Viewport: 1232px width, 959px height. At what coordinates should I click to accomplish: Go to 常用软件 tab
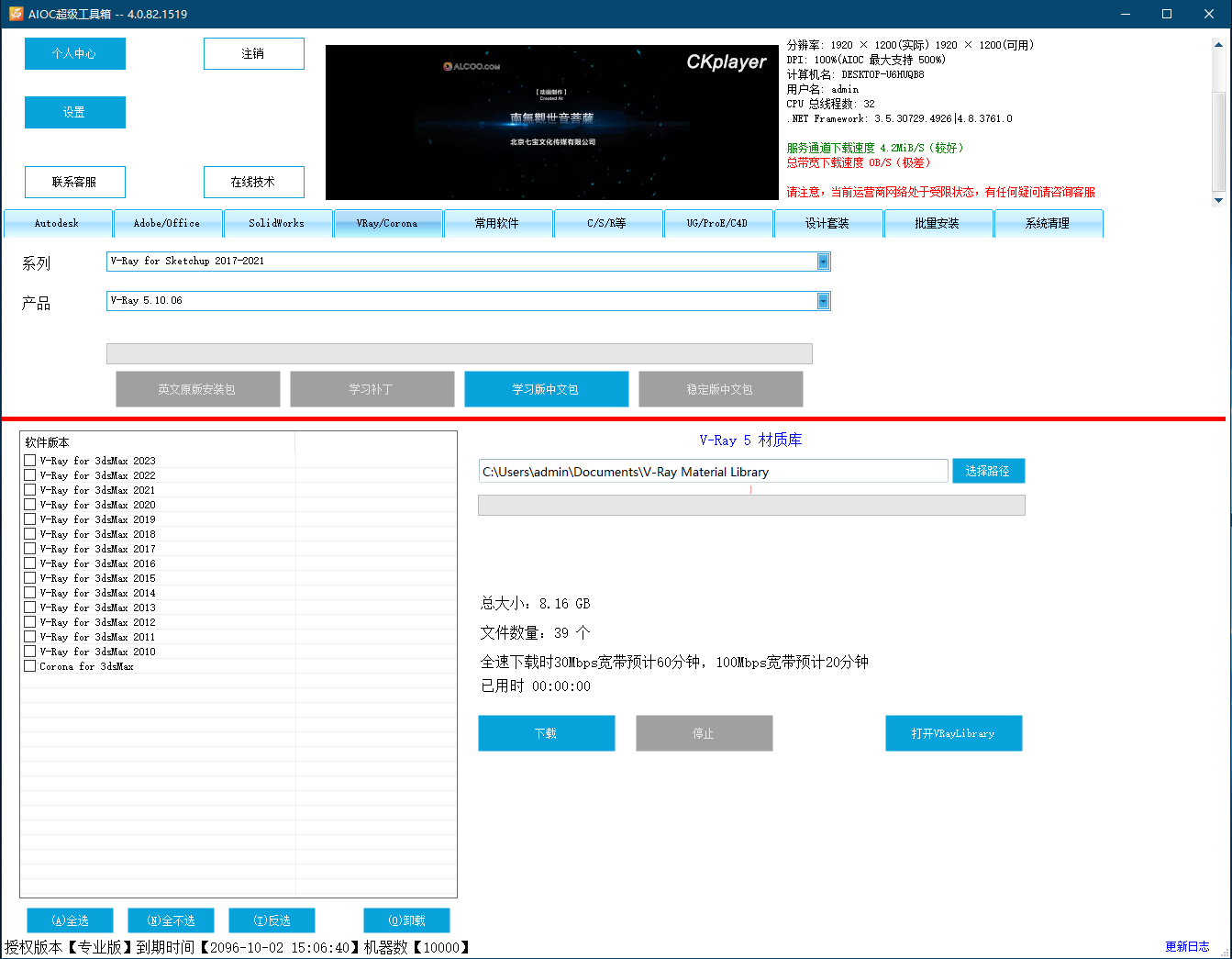(498, 223)
